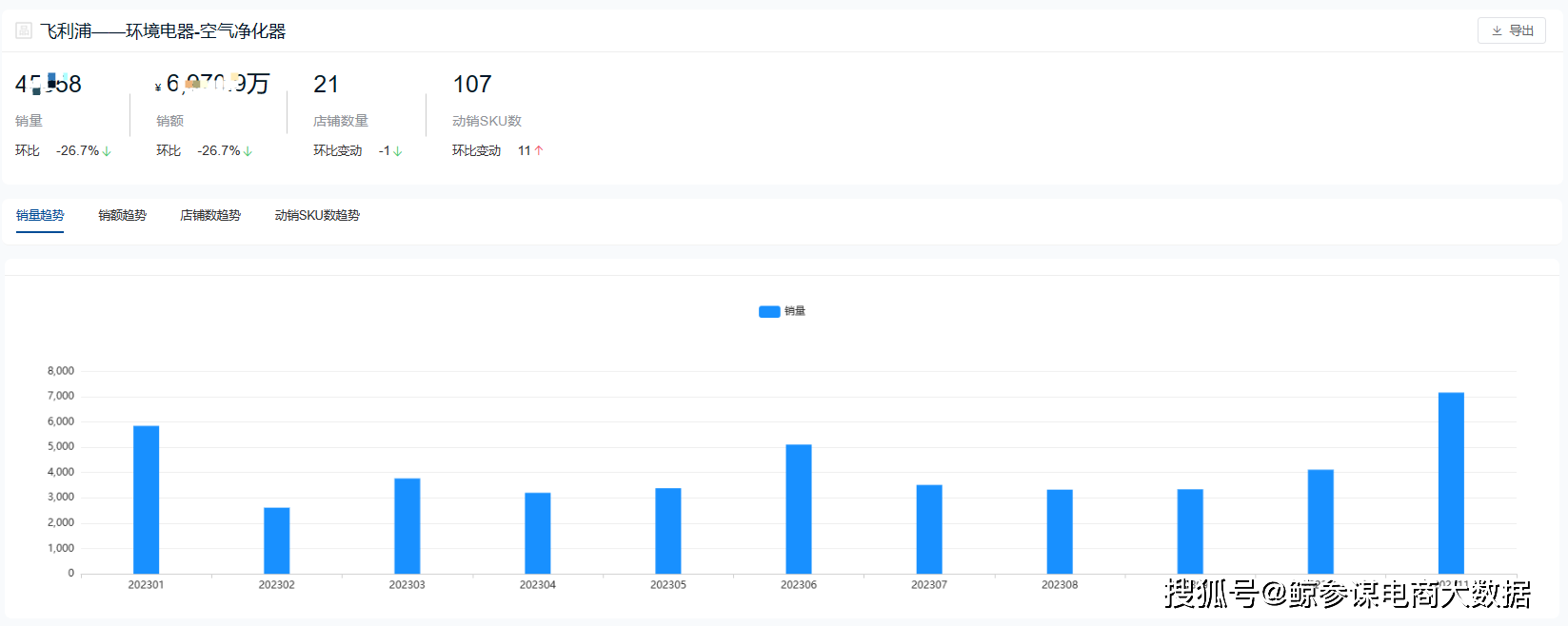
Task: Choose the 202308 bar in chart
Action: pos(1060,532)
